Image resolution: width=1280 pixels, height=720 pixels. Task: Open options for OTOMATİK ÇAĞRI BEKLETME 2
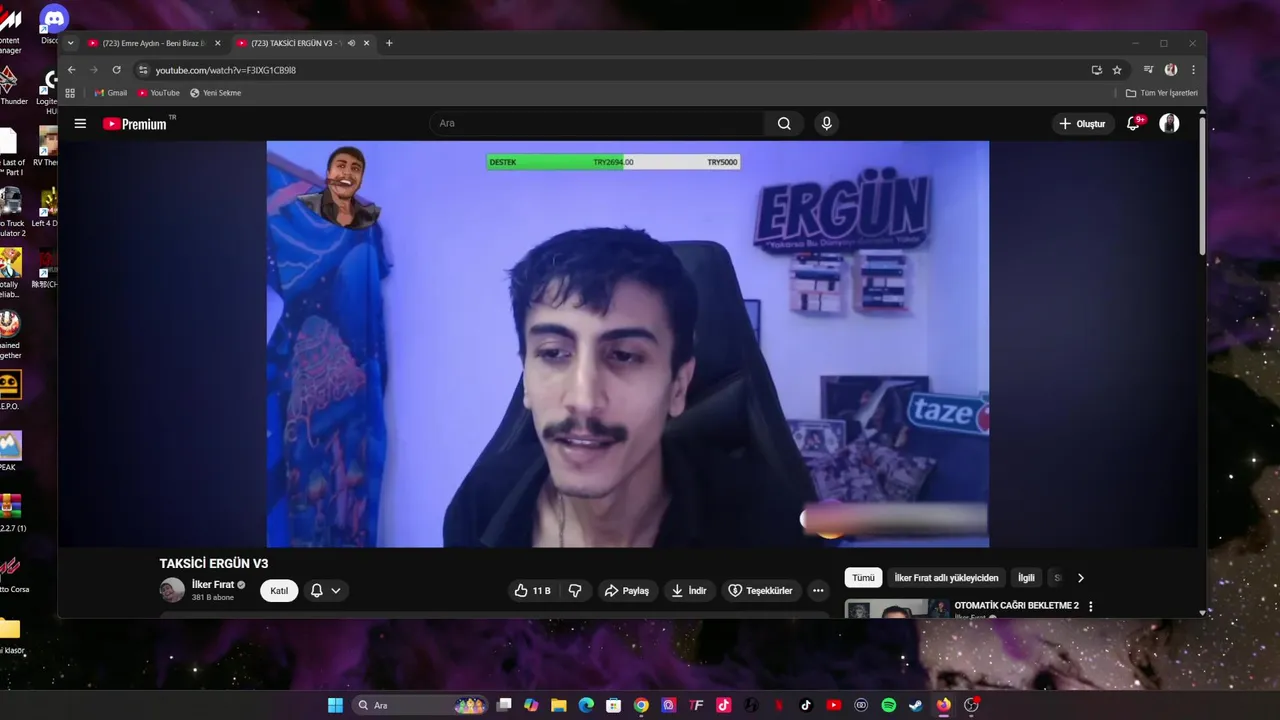tap(1090, 607)
